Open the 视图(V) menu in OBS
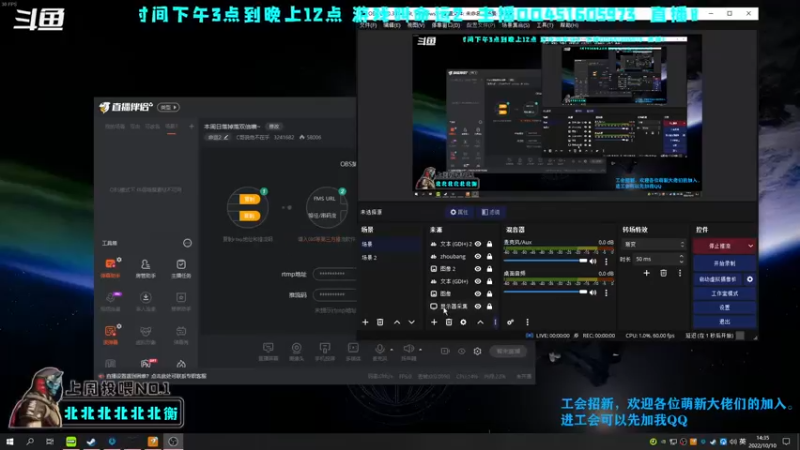This screenshot has height=450, width=800. 416,25
